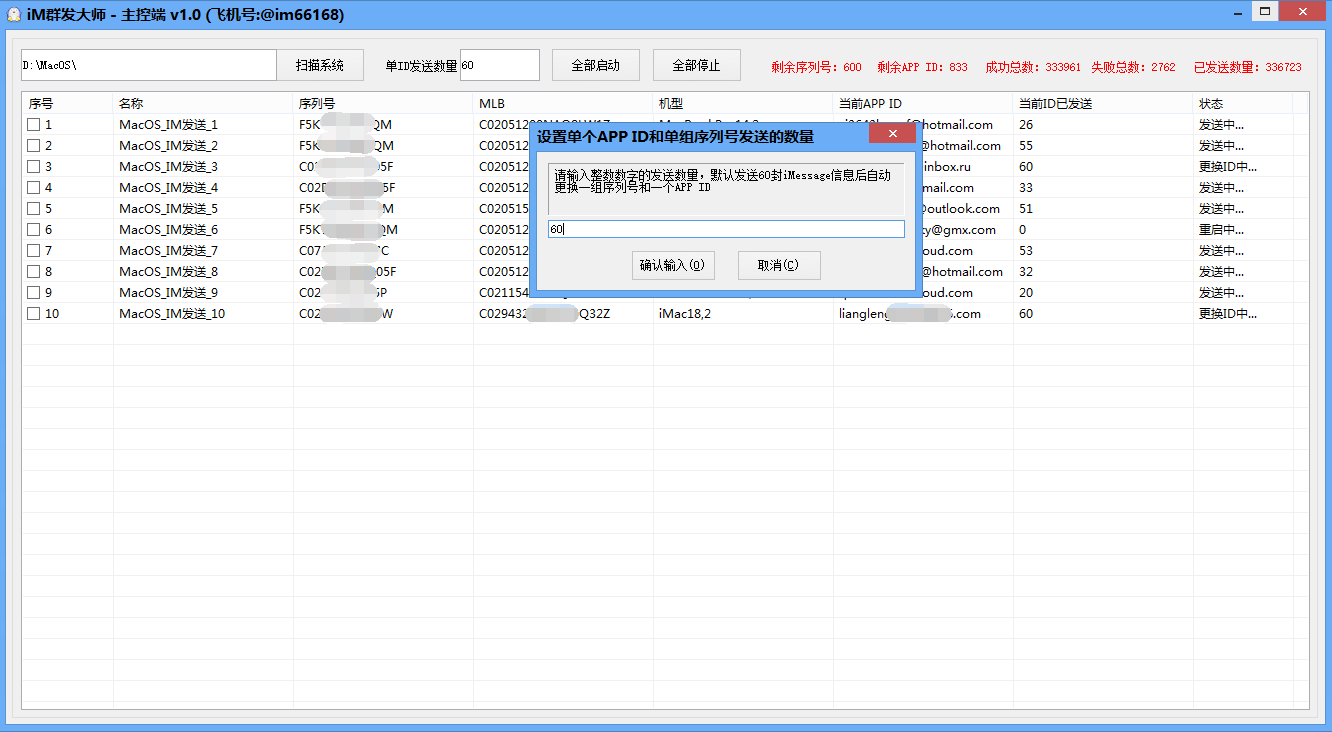1332x732 pixels.
Task: Click the 当前ID已发送 column header
Action: [x=1103, y=104]
